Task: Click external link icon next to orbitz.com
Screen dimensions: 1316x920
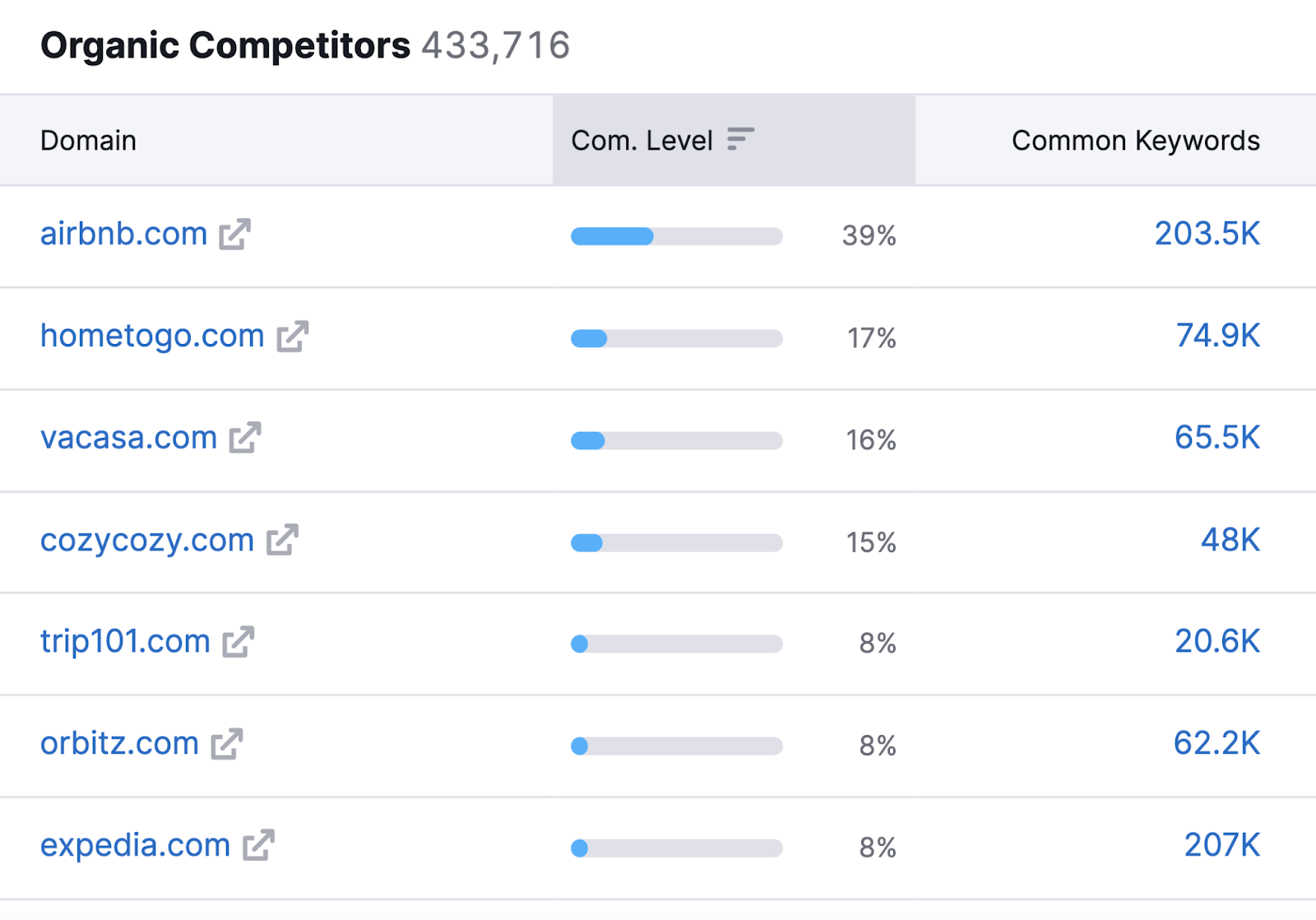Action: tap(226, 744)
